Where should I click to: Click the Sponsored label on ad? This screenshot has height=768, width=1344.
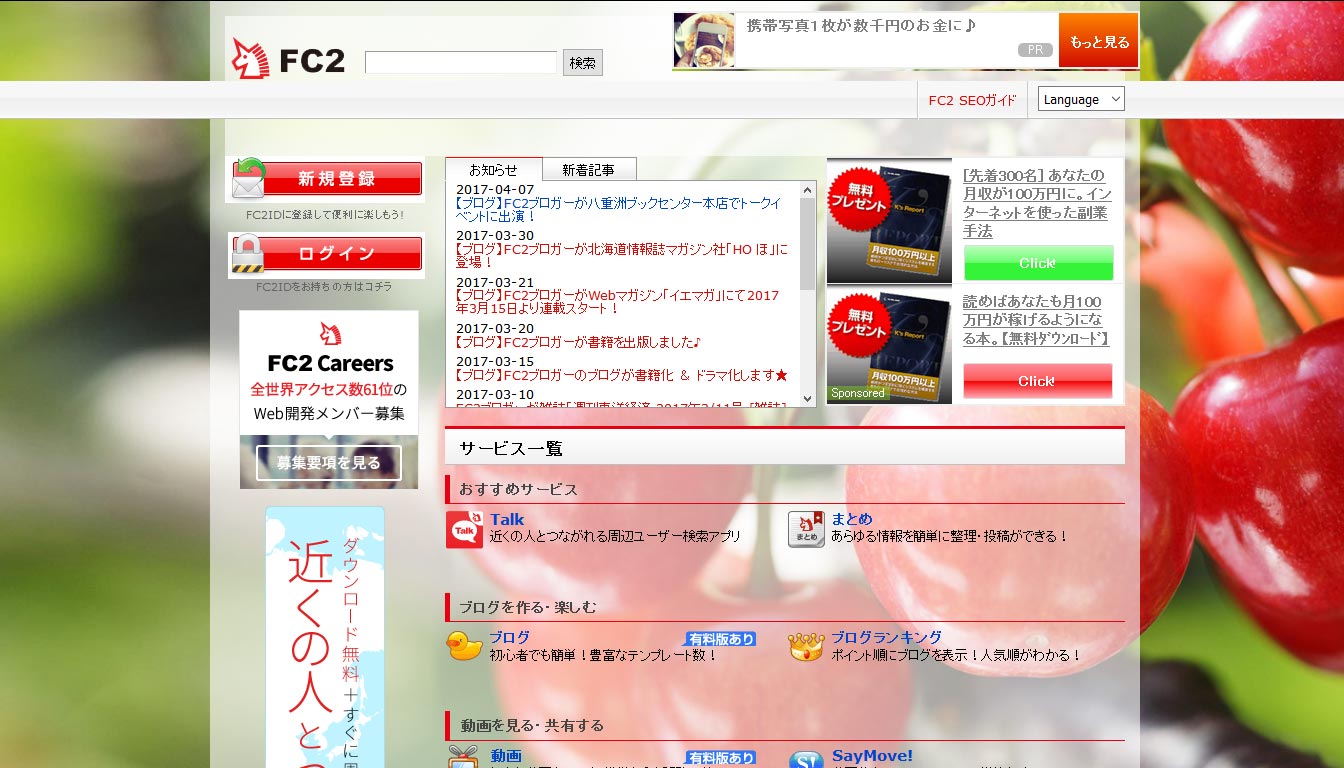pyautogui.click(x=858, y=394)
